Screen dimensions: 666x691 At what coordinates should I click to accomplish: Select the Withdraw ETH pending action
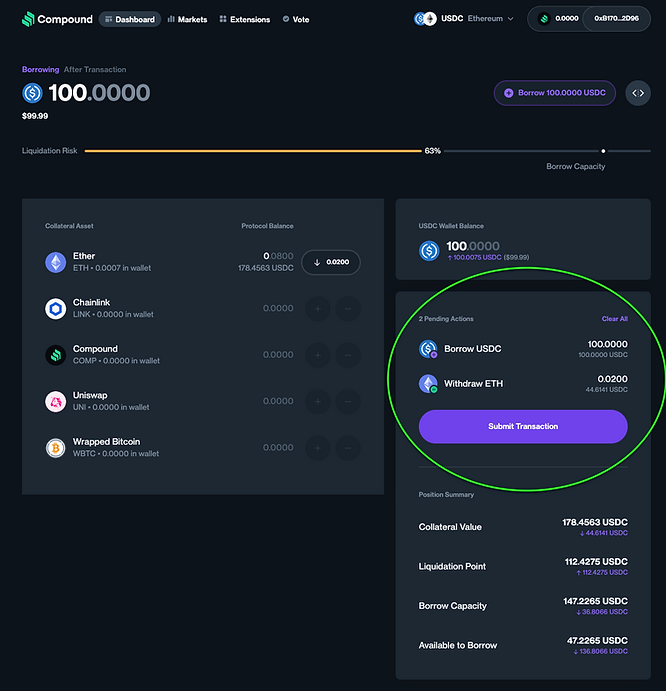pos(523,384)
